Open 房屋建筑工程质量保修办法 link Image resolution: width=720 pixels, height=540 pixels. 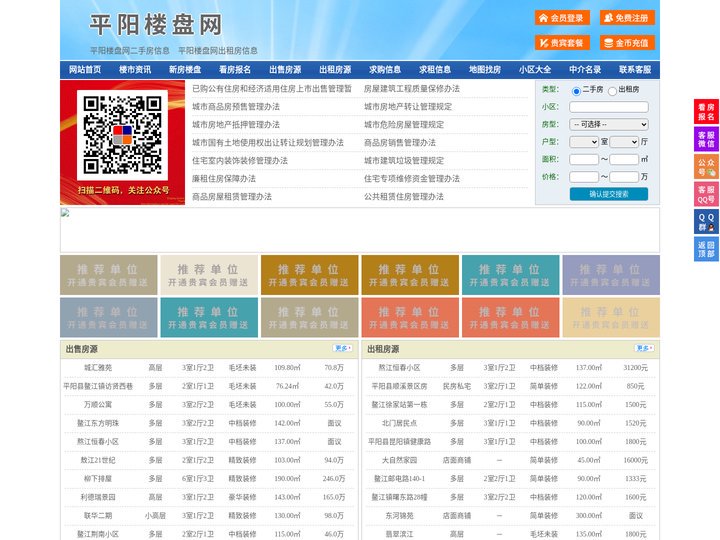click(412, 89)
